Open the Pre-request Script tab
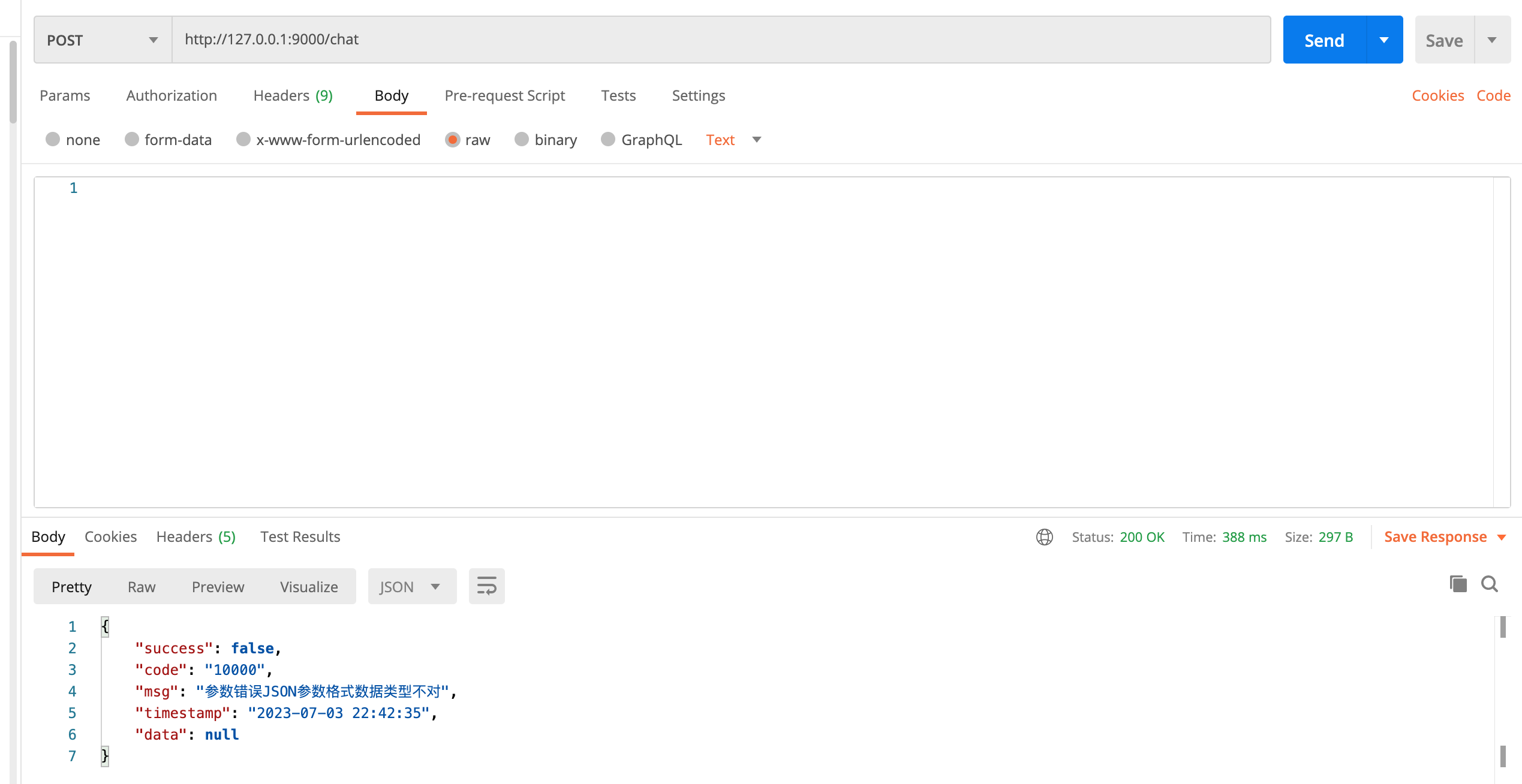 504,95
